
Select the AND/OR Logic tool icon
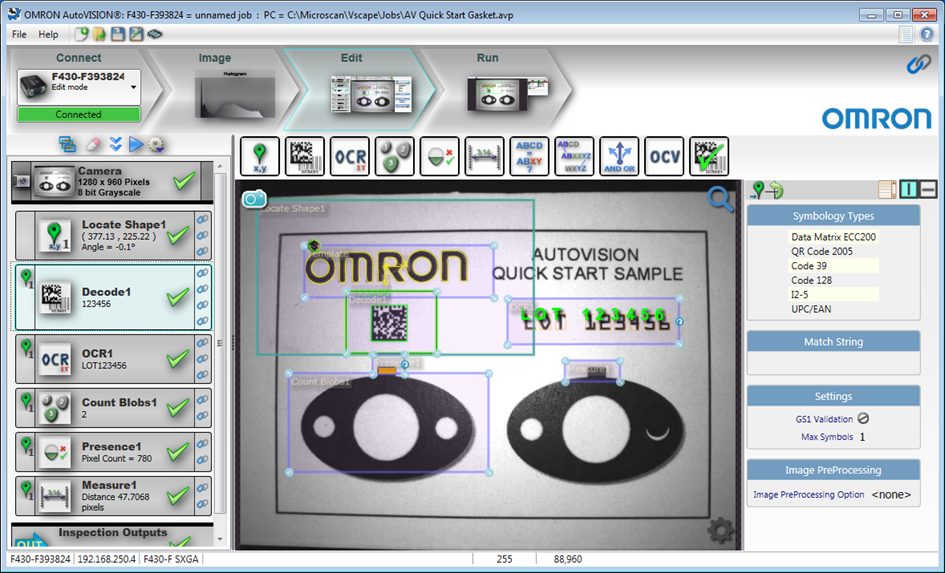pyautogui.click(x=619, y=157)
